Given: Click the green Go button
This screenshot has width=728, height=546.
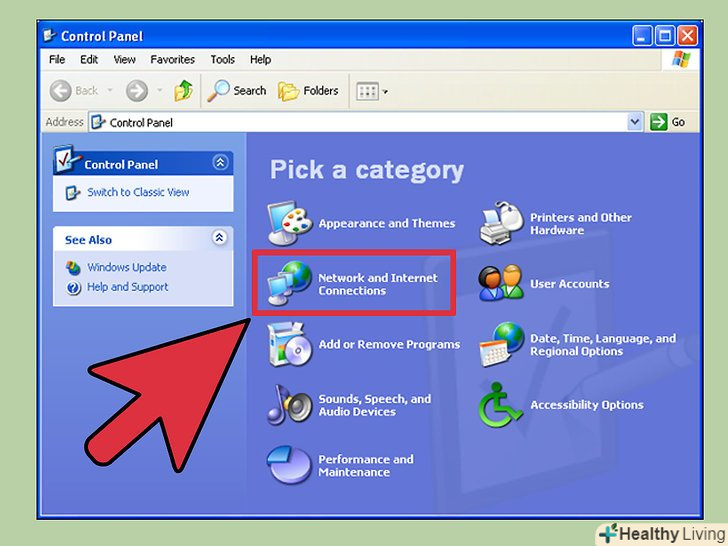Looking at the screenshot, I should coord(668,122).
